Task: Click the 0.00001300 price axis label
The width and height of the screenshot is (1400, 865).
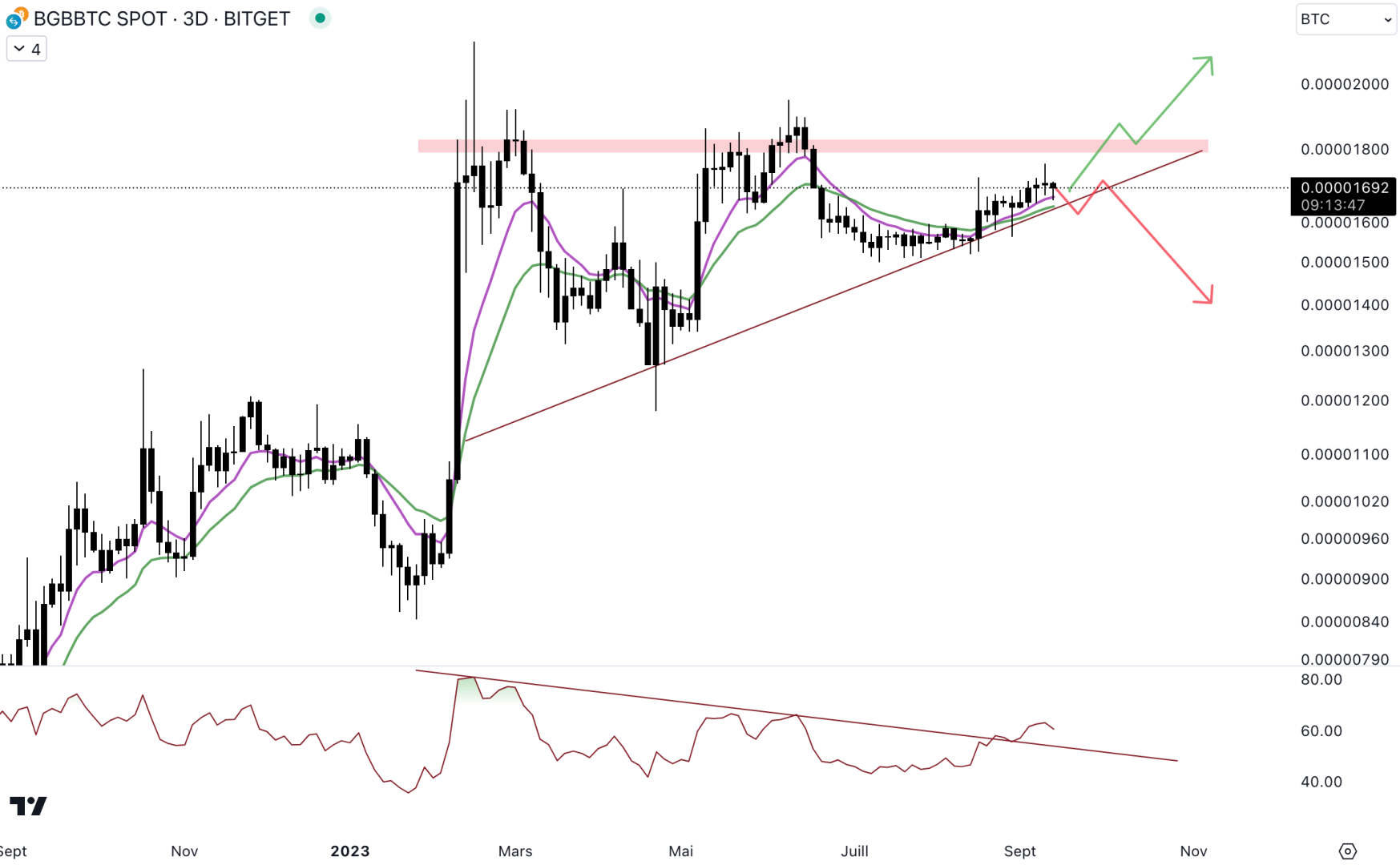Action: coord(1345,351)
